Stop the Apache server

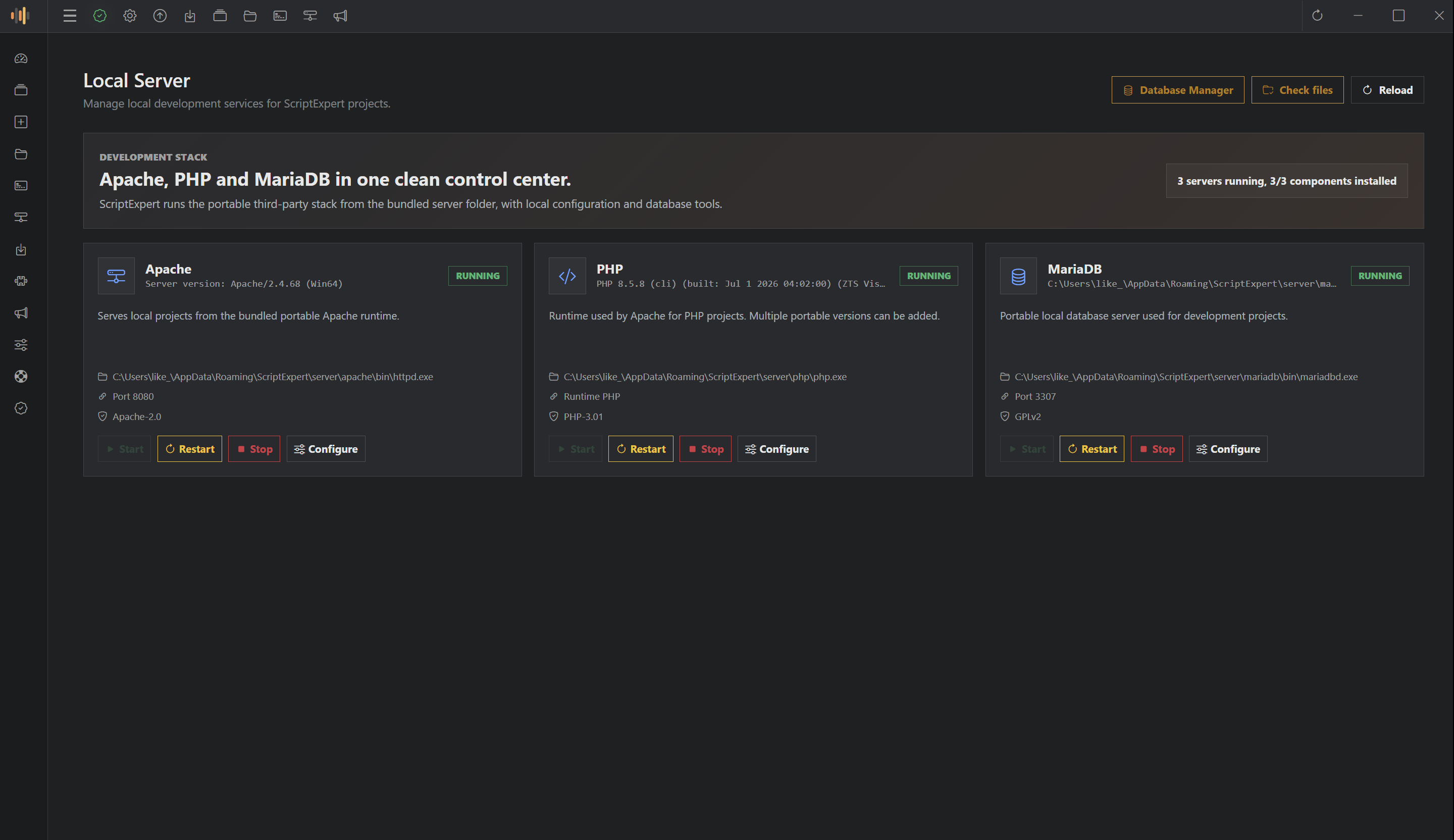click(254, 449)
